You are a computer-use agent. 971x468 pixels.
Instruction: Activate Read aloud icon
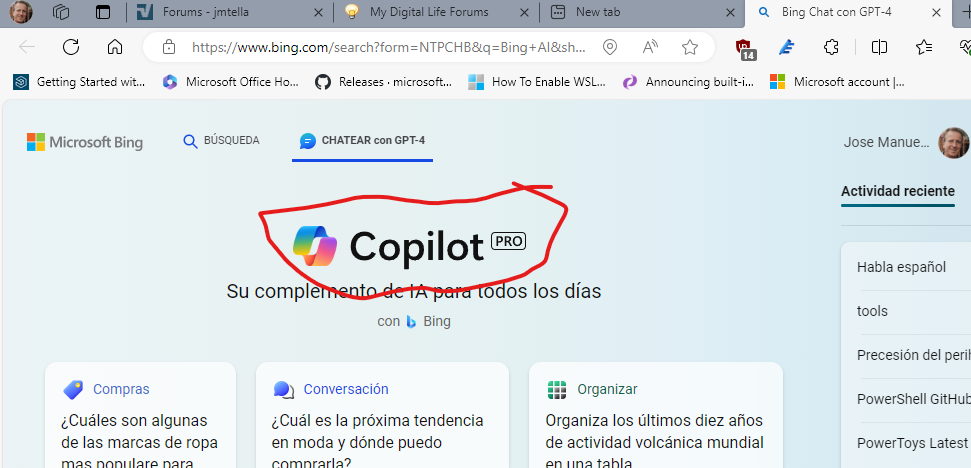pyautogui.click(x=650, y=47)
